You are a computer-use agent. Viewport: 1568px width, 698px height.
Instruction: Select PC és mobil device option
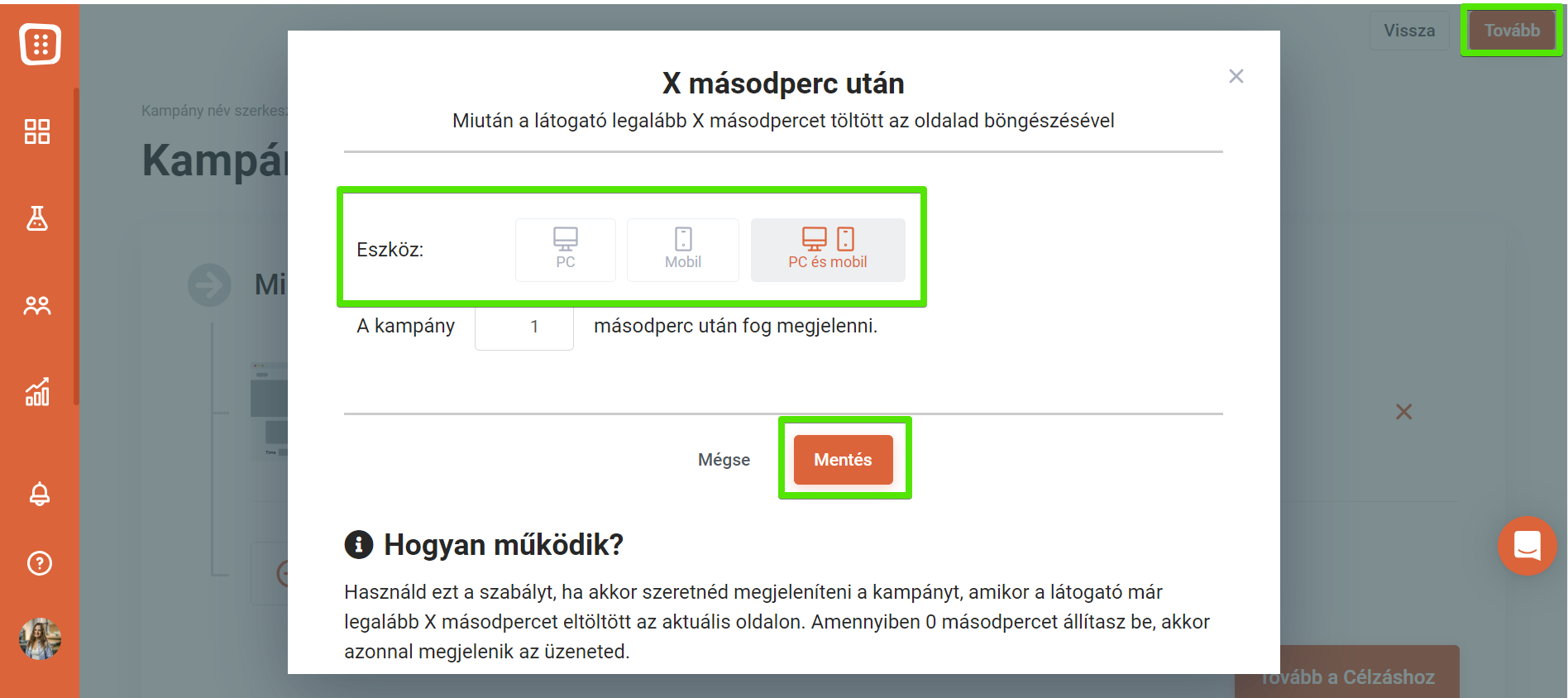(828, 250)
